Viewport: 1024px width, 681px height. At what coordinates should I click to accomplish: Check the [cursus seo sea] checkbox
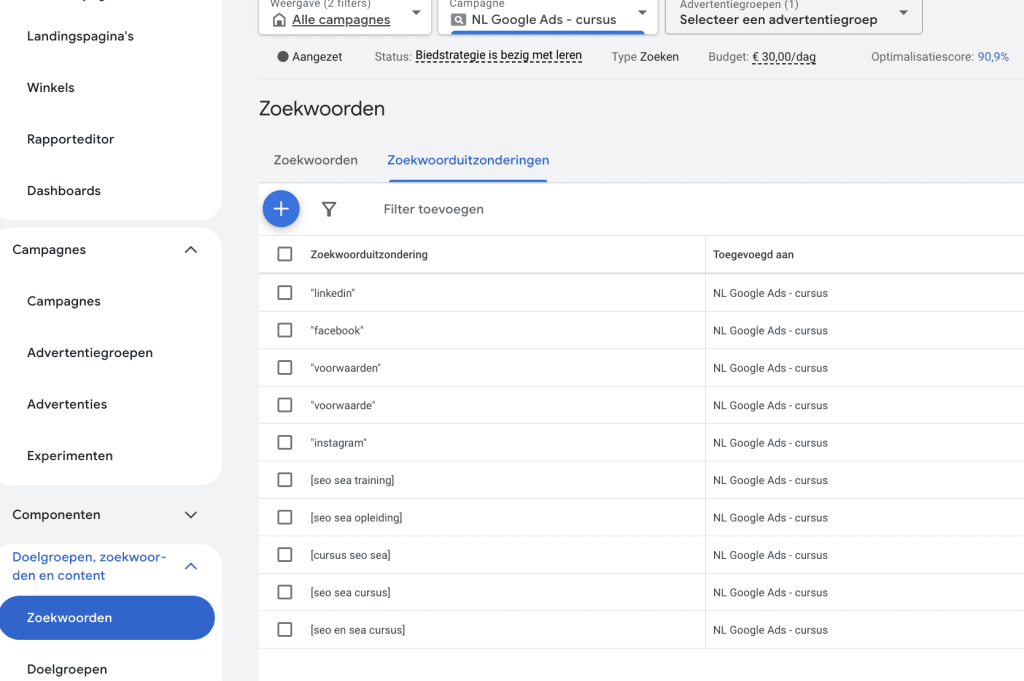285,555
